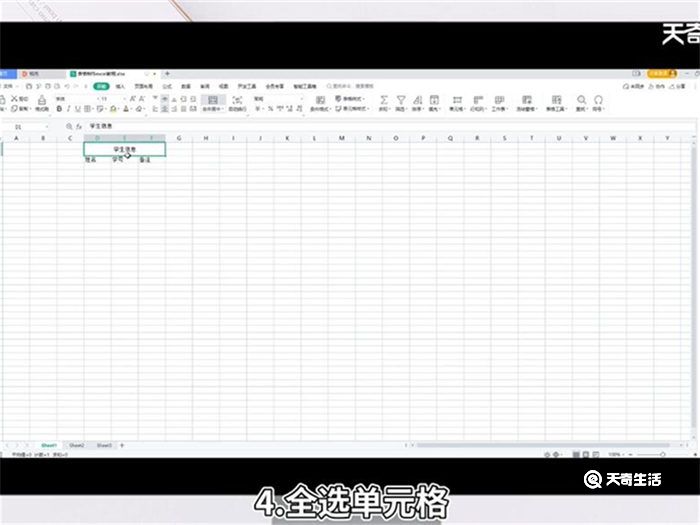700x525 pixels.
Task: Click the merge and center icon
Action: (x=212, y=100)
